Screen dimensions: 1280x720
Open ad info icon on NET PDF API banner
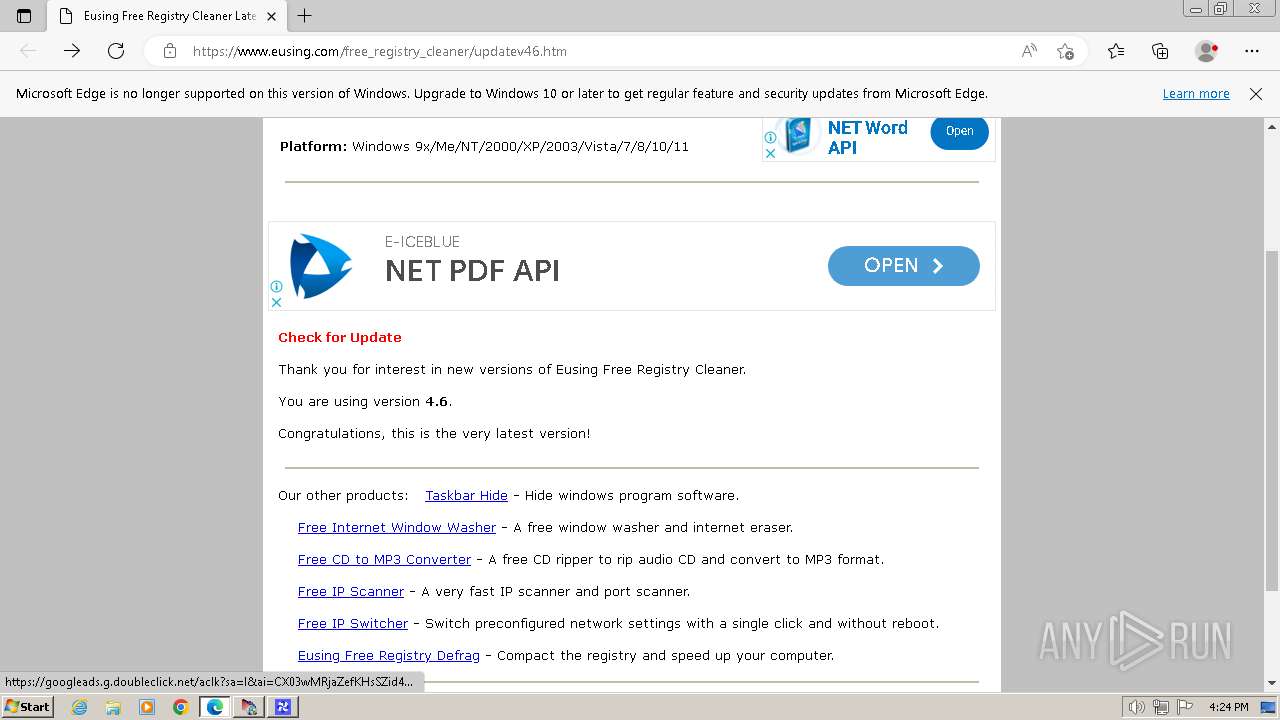point(276,287)
